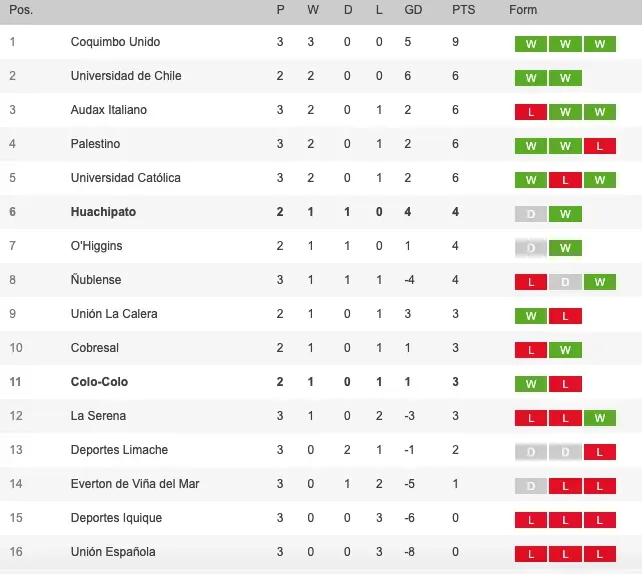Sort table by the PTS column header
Screen dimensions: 642x574
pyautogui.click(x=463, y=10)
